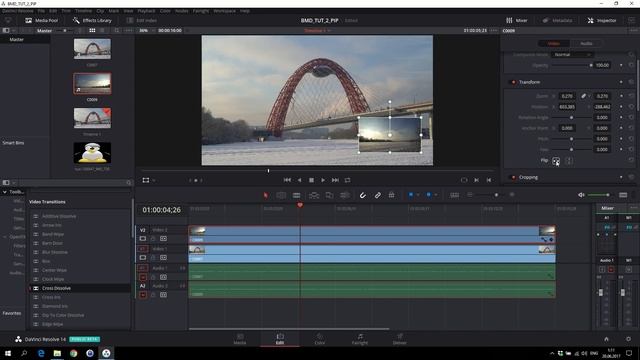Stop playback
This screenshot has width=640, height=360.
tap(311, 180)
